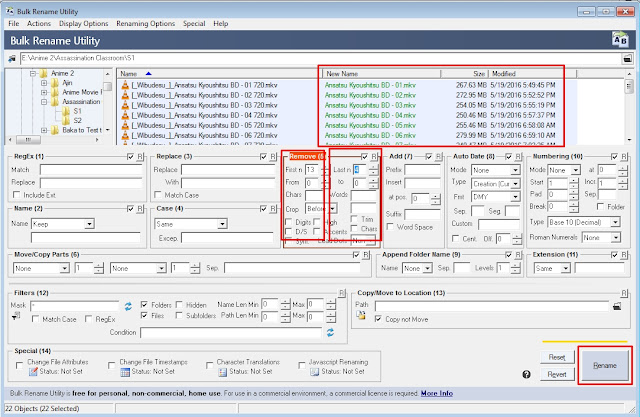Open the Help menu
The height and width of the screenshot is (417, 640).
pos(220,24)
